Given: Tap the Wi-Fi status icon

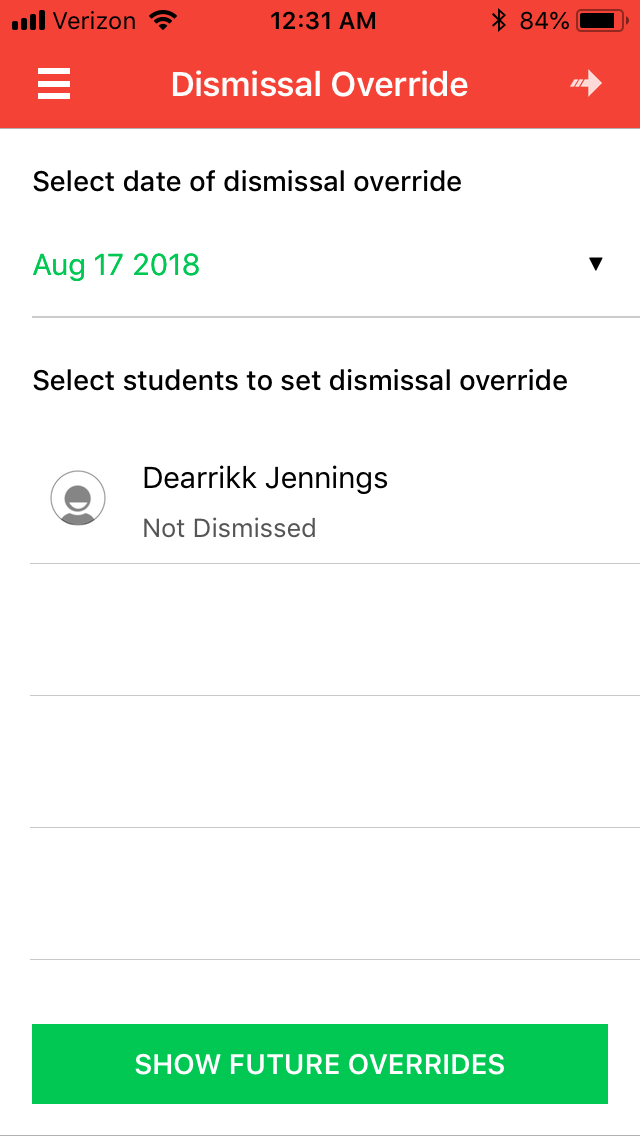Looking at the screenshot, I should click(161, 20).
